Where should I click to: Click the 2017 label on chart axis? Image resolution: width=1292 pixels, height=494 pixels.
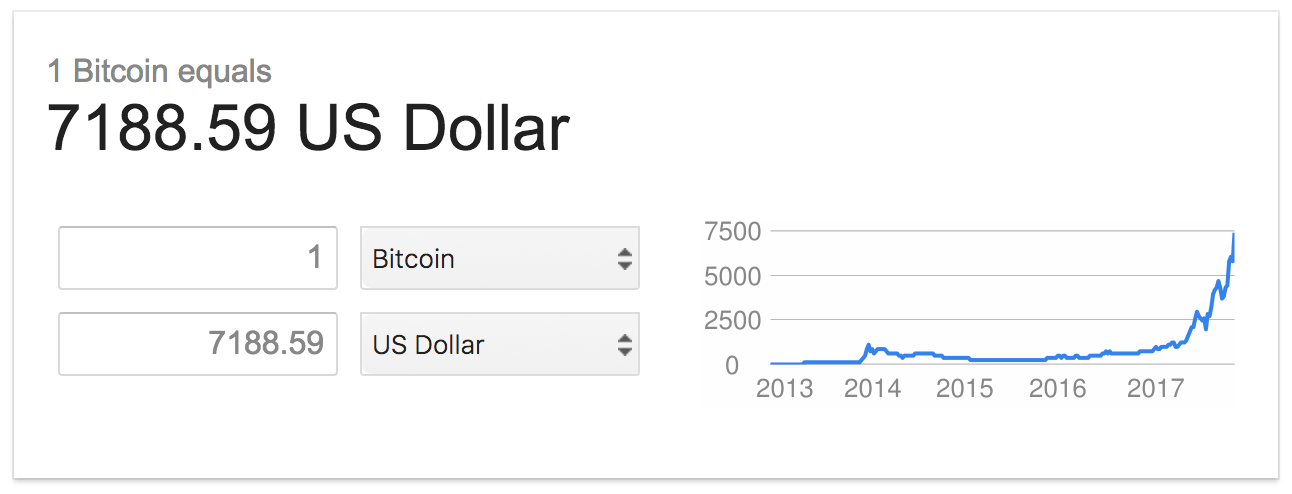[1155, 388]
